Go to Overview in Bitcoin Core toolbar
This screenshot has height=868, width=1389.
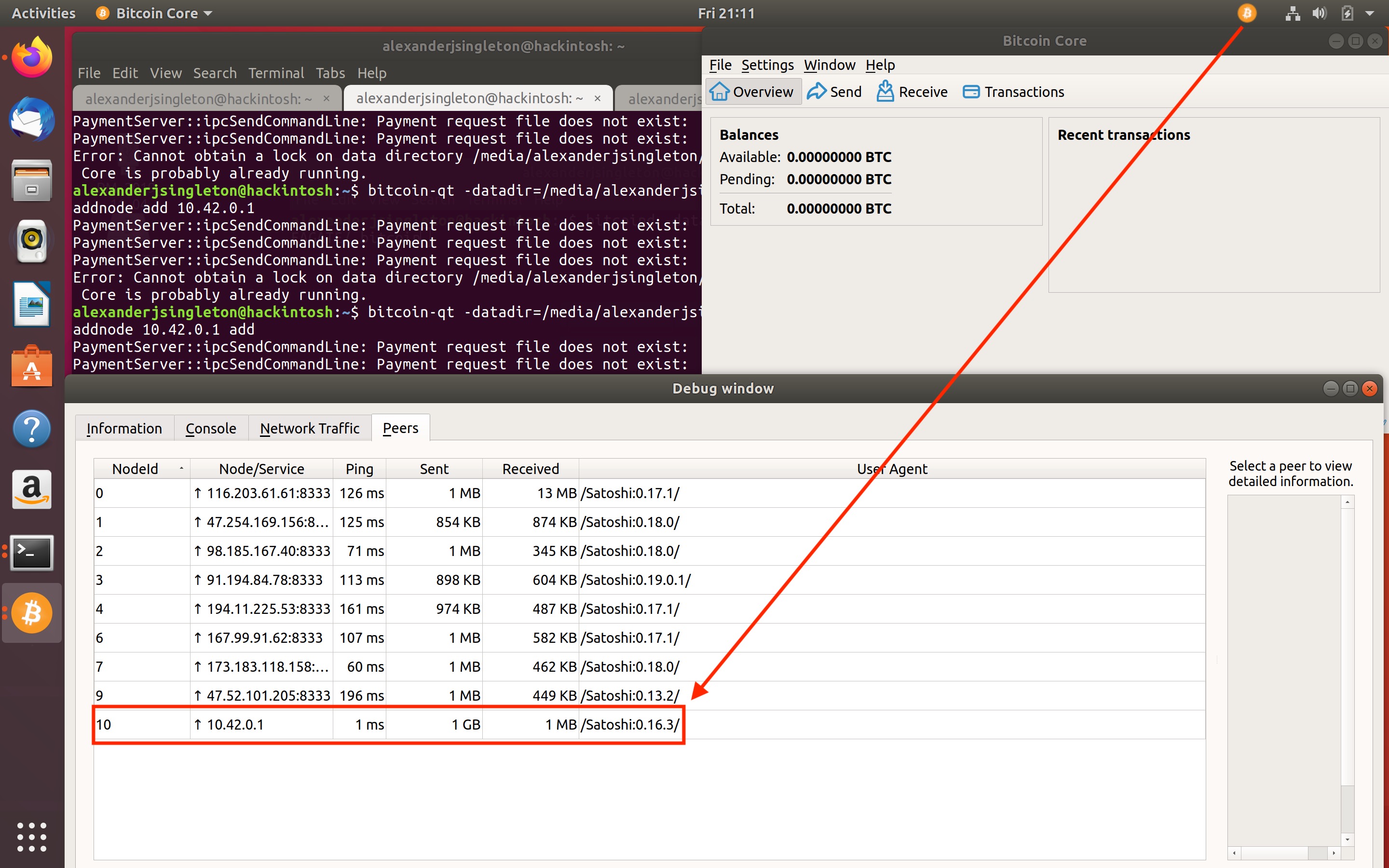(x=752, y=92)
